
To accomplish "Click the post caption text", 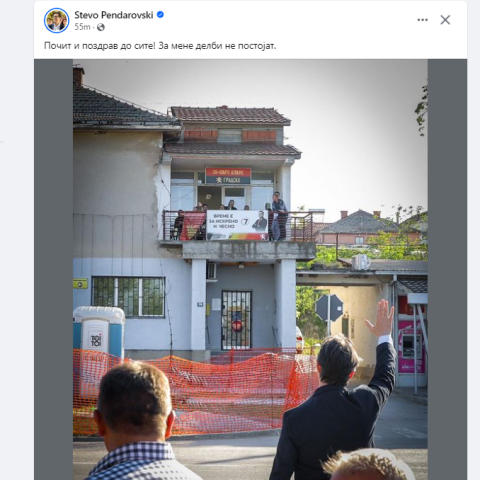I will point(160,46).
